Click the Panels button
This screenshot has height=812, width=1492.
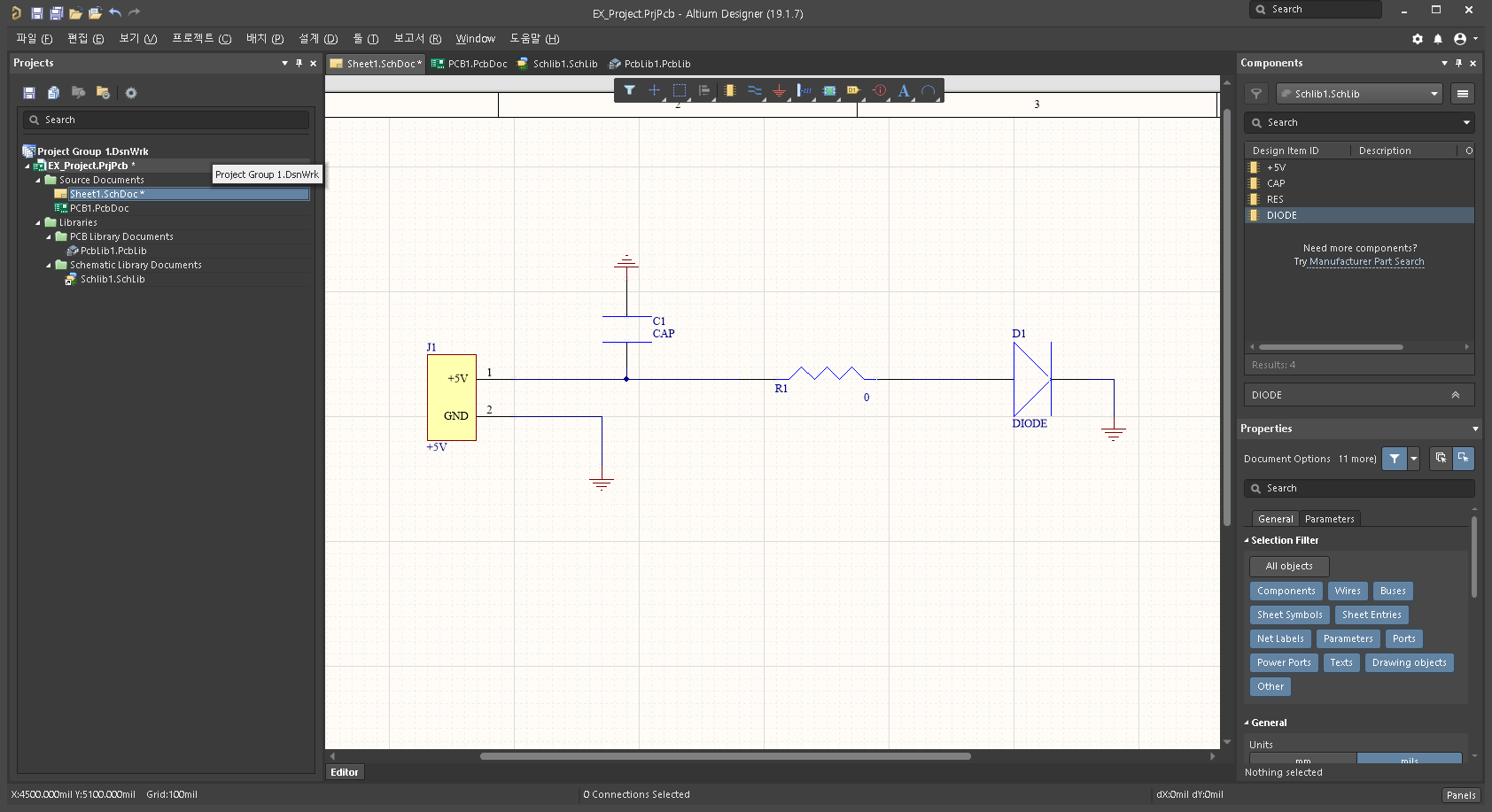click(1461, 795)
